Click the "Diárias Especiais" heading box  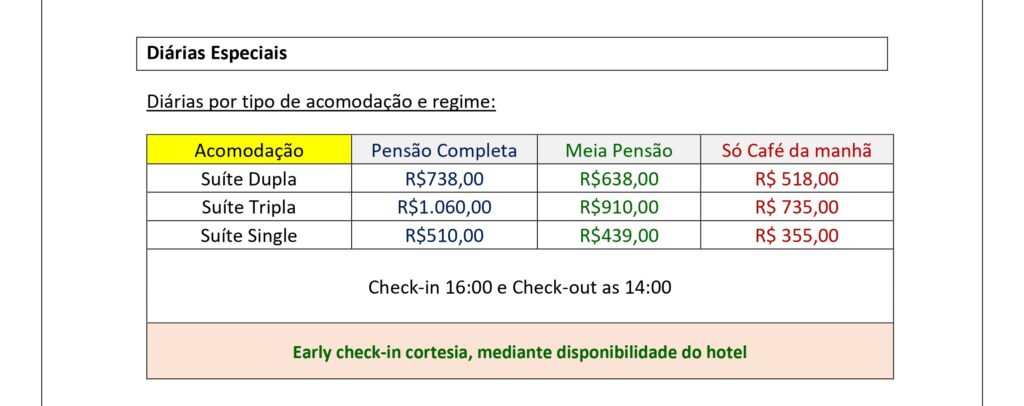pos(511,54)
